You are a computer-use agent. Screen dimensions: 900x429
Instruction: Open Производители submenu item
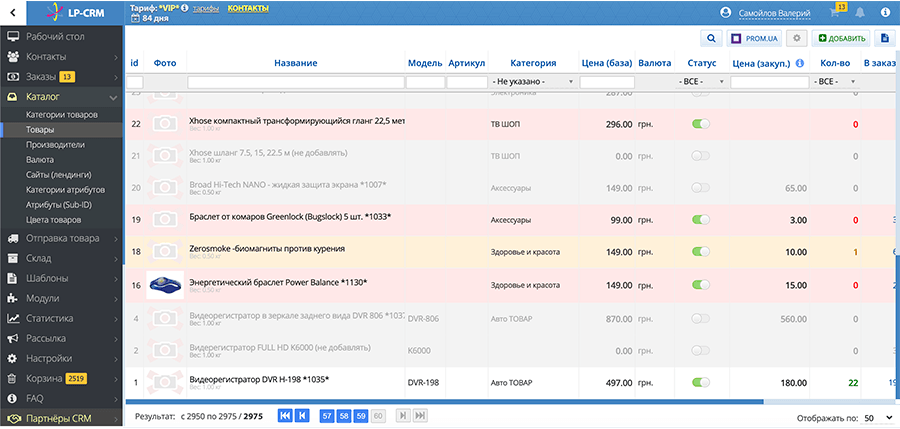[x=55, y=145]
